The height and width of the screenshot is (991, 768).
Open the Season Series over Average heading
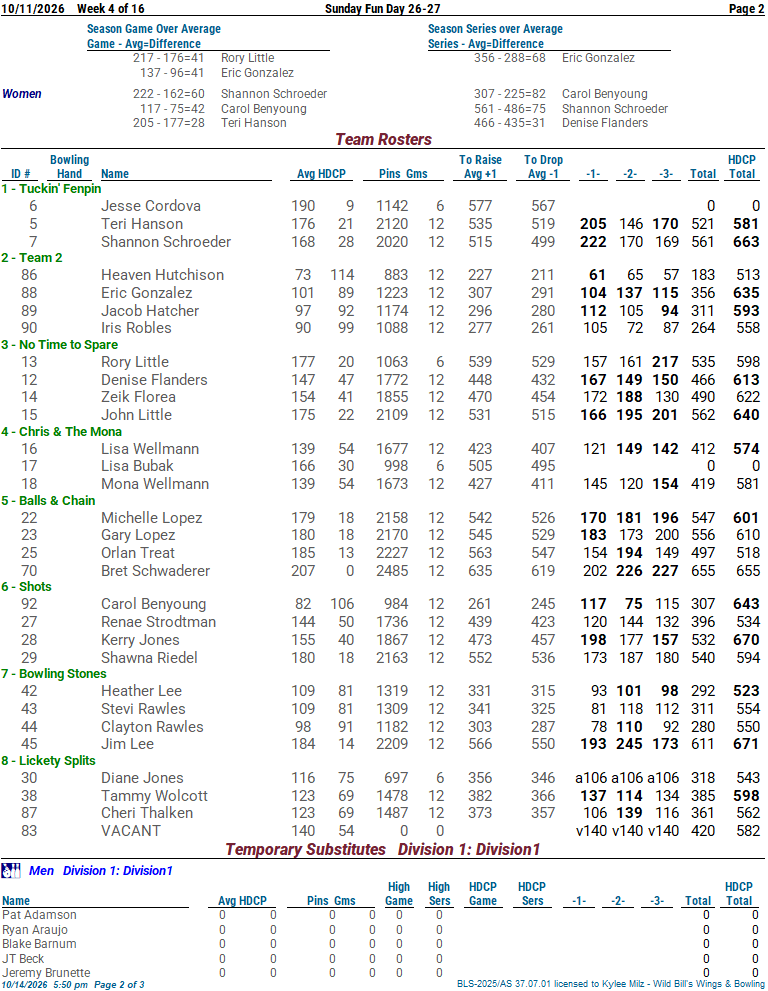click(x=495, y=29)
